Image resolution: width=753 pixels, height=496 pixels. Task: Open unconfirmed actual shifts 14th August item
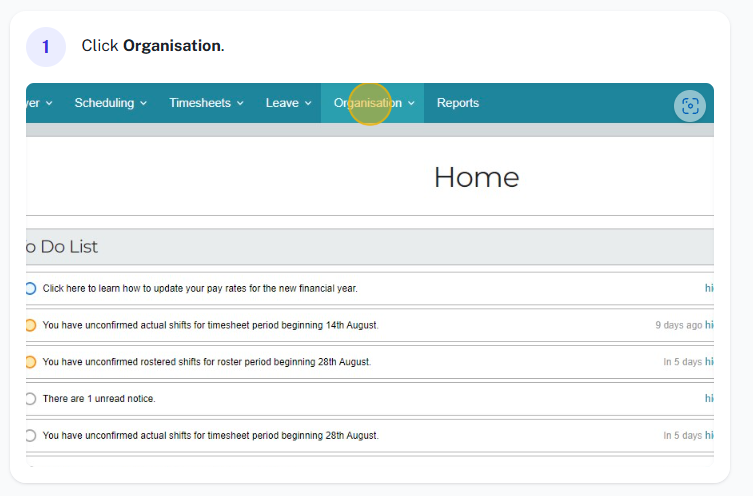click(210, 325)
